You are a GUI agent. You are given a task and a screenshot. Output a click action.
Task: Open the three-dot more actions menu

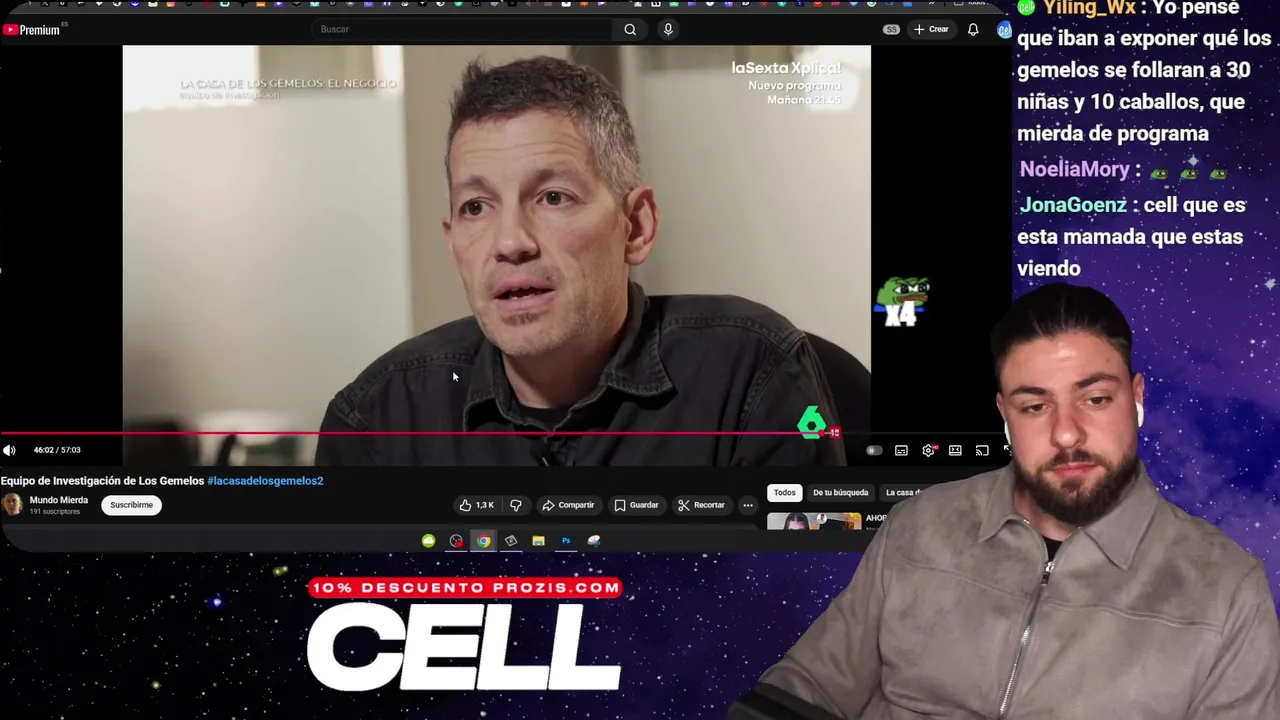point(747,505)
